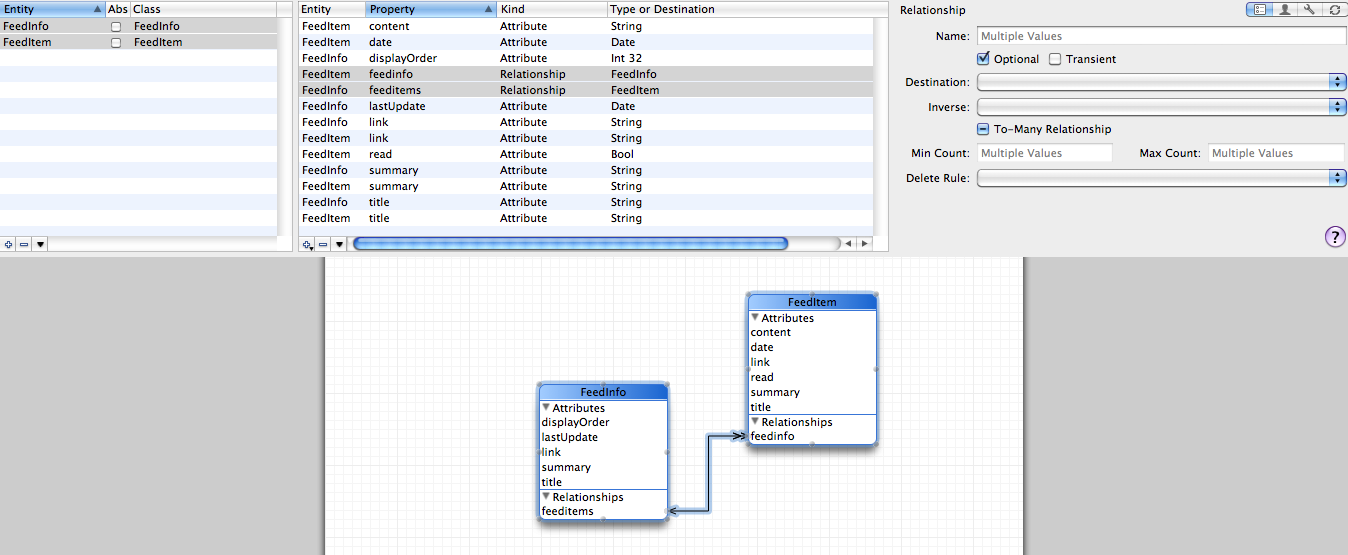Image resolution: width=1348 pixels, height=555 pixels.
Task: Select FeedItem title bar in diagram
Action: 812,302
